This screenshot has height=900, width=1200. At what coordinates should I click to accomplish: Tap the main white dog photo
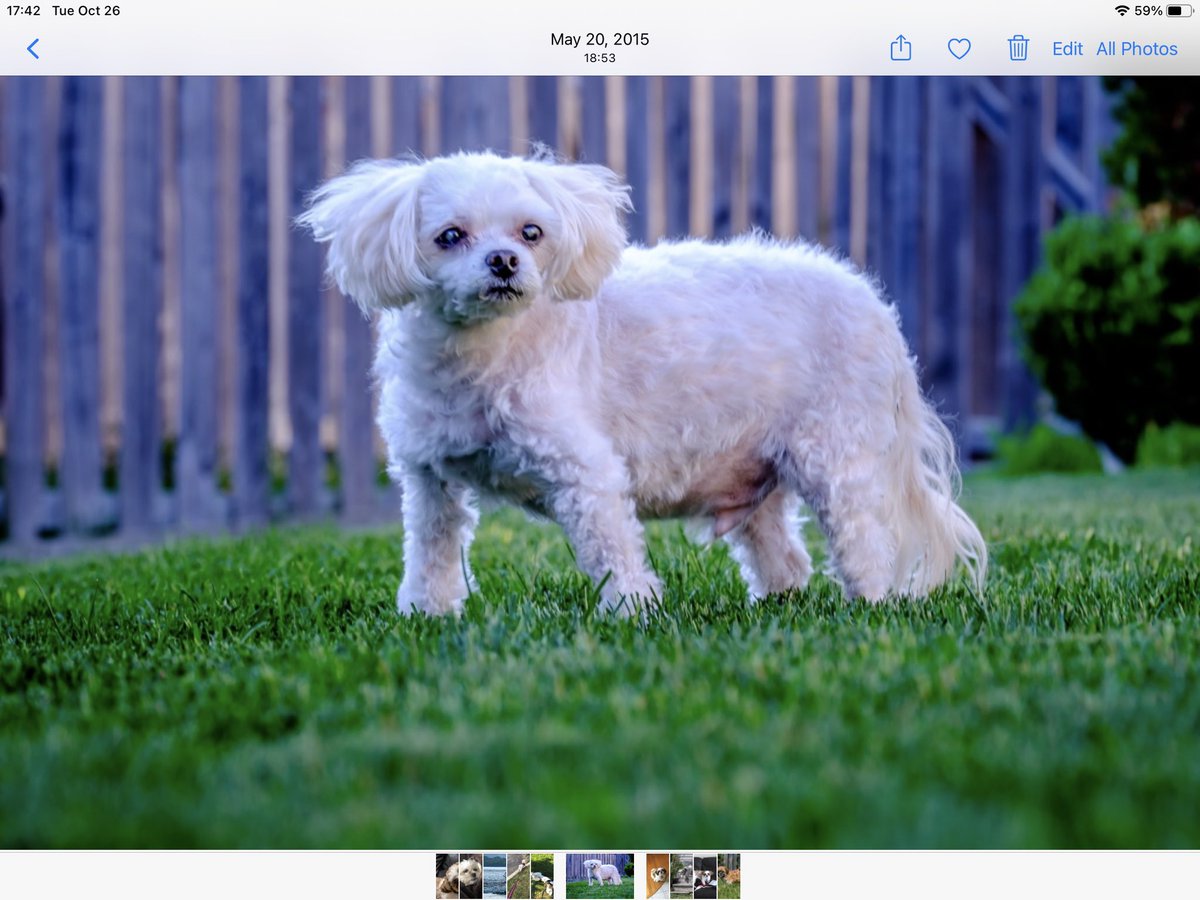(x=600, y=462)
